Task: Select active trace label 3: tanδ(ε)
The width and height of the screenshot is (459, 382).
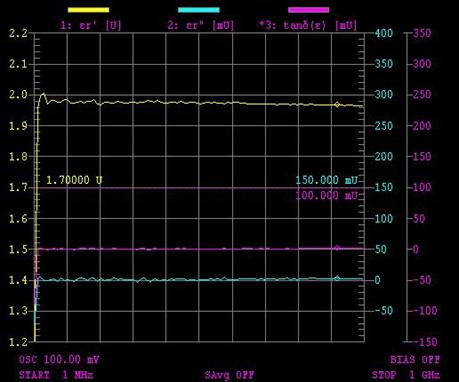Action: [x=308, y=25]
